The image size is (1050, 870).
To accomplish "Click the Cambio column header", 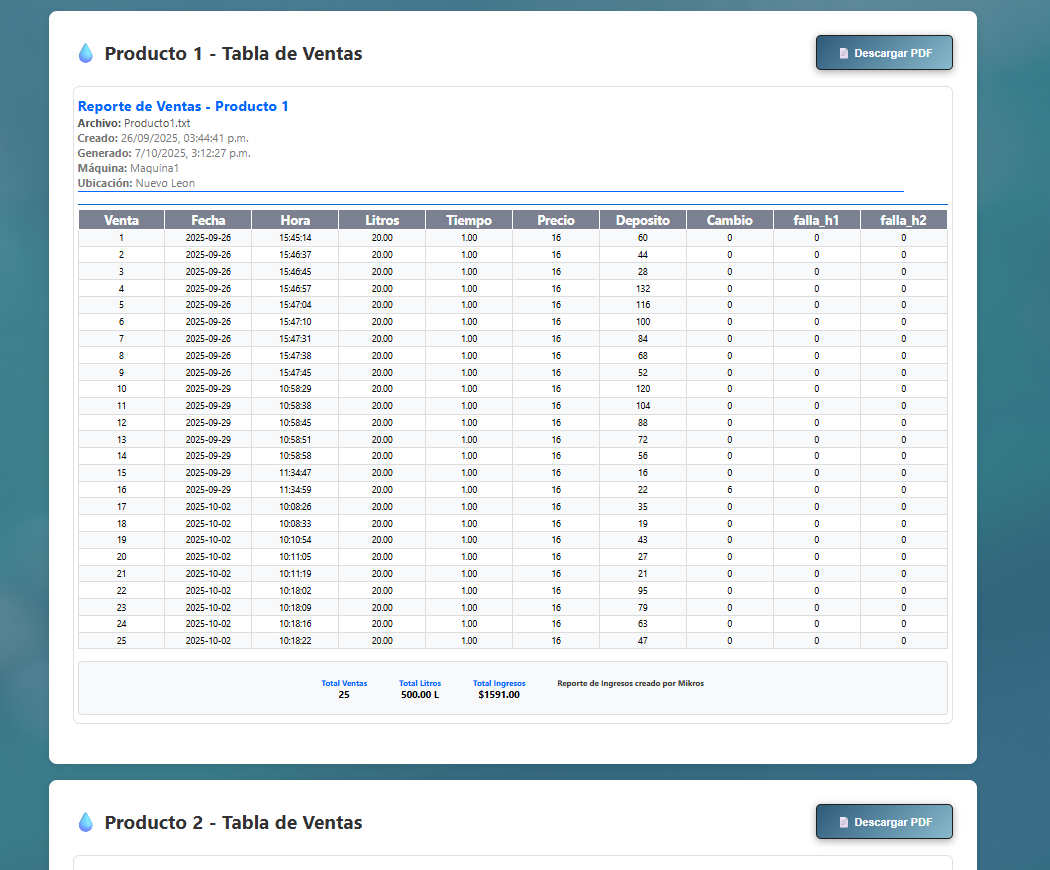I will click(x=730, y=220).
